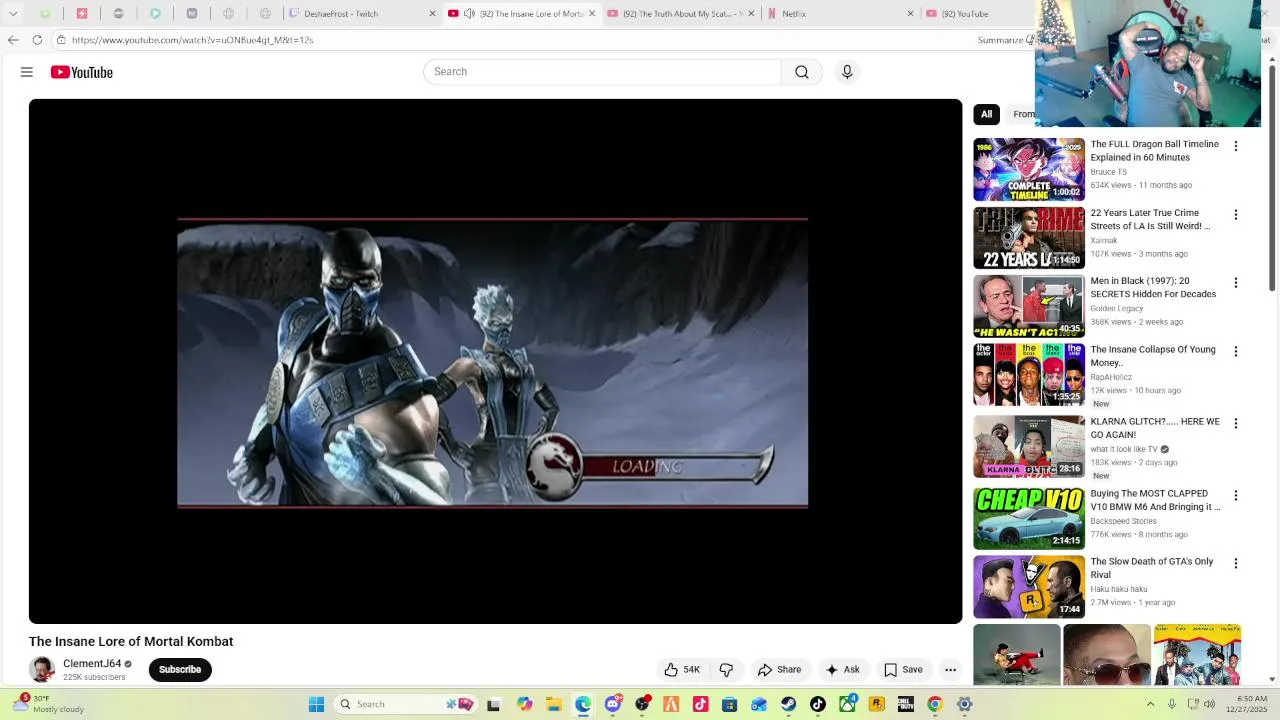Open File Explorer from taskbar
Screen dimensions: 1280x720
tap(554, 704)
